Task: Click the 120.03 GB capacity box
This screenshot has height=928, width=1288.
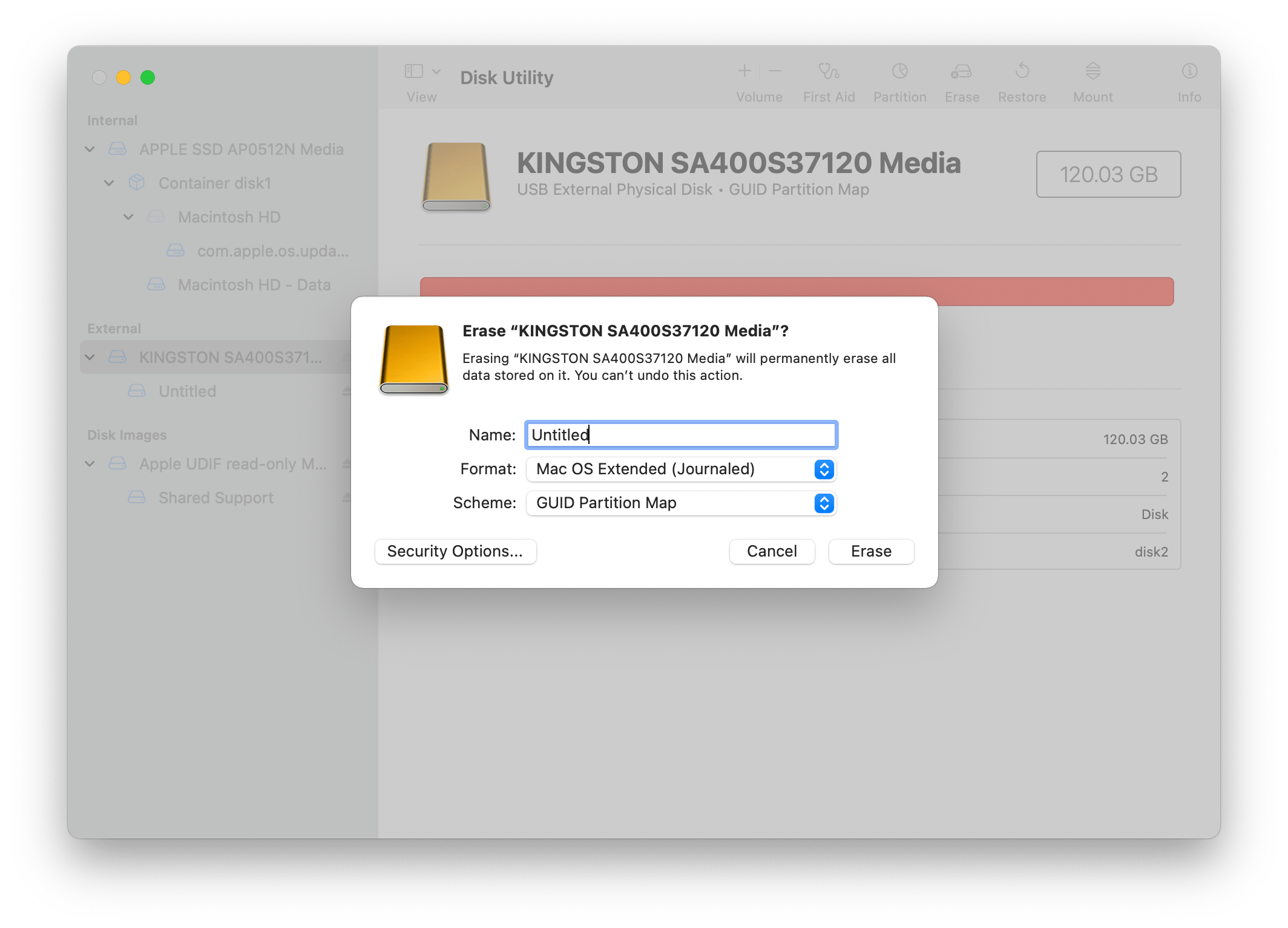Action: point(1108,174)
